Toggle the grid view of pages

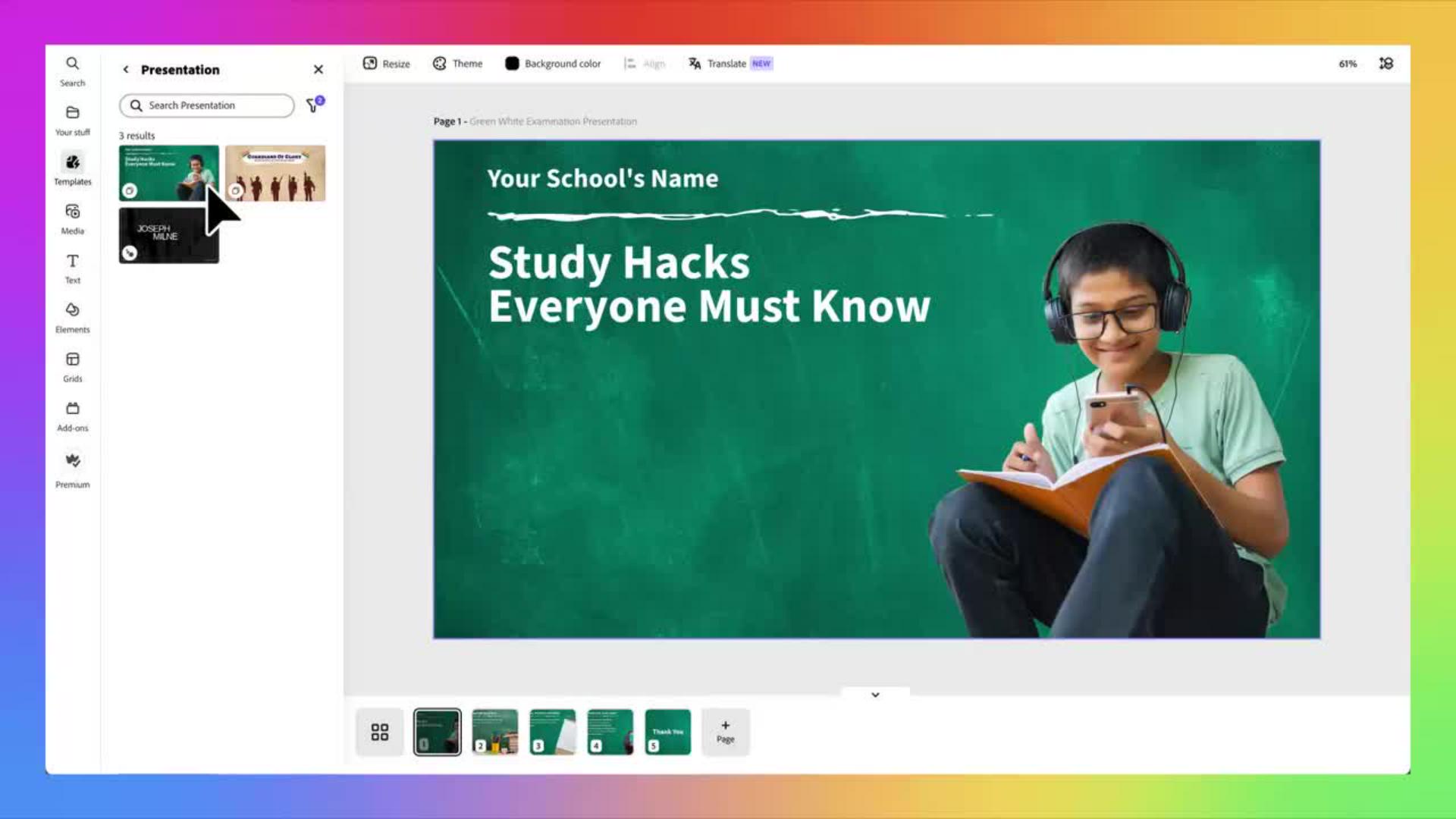click(x=380, y=732)
